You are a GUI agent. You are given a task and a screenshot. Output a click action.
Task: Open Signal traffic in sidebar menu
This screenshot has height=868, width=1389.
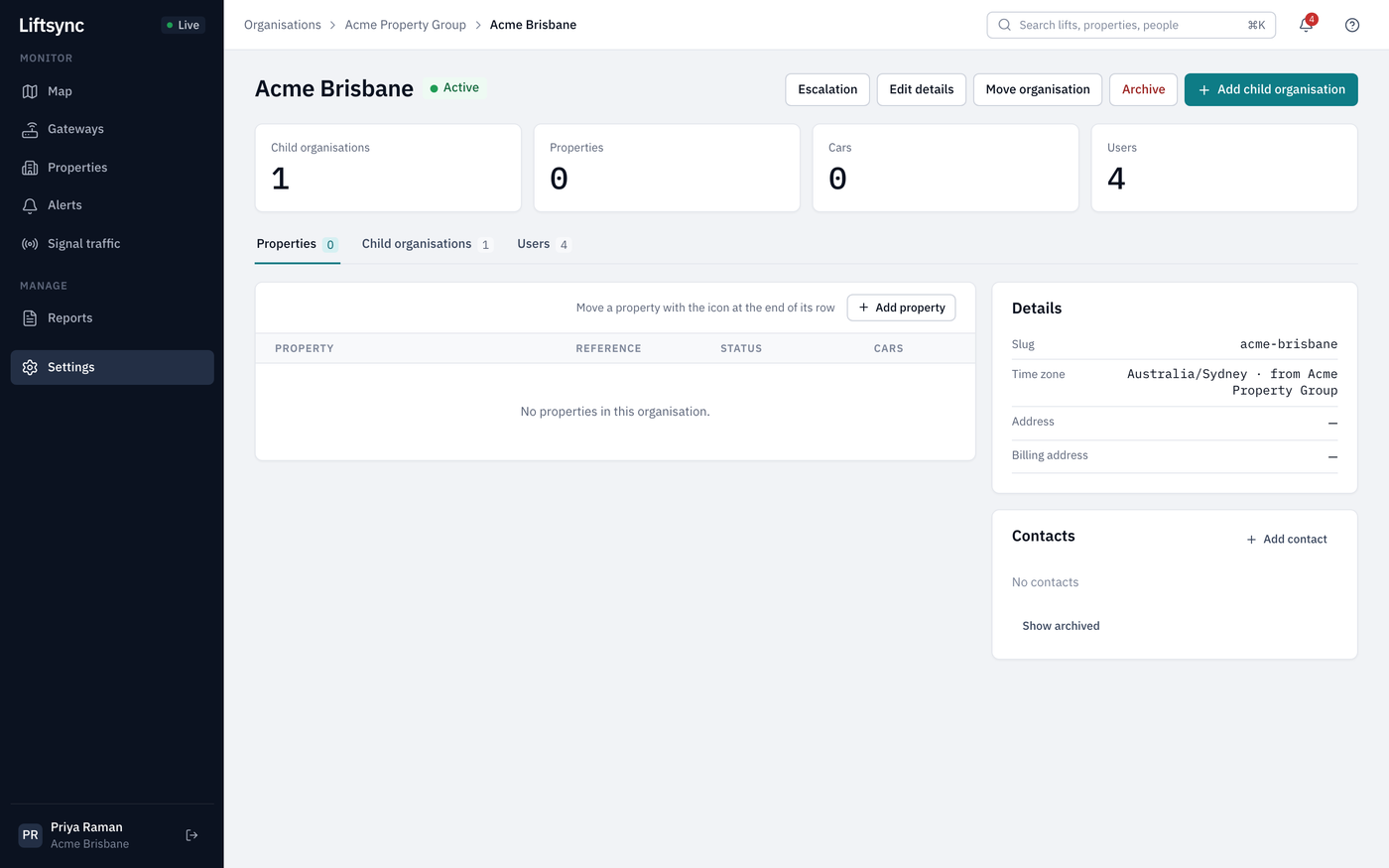(112, 244)
